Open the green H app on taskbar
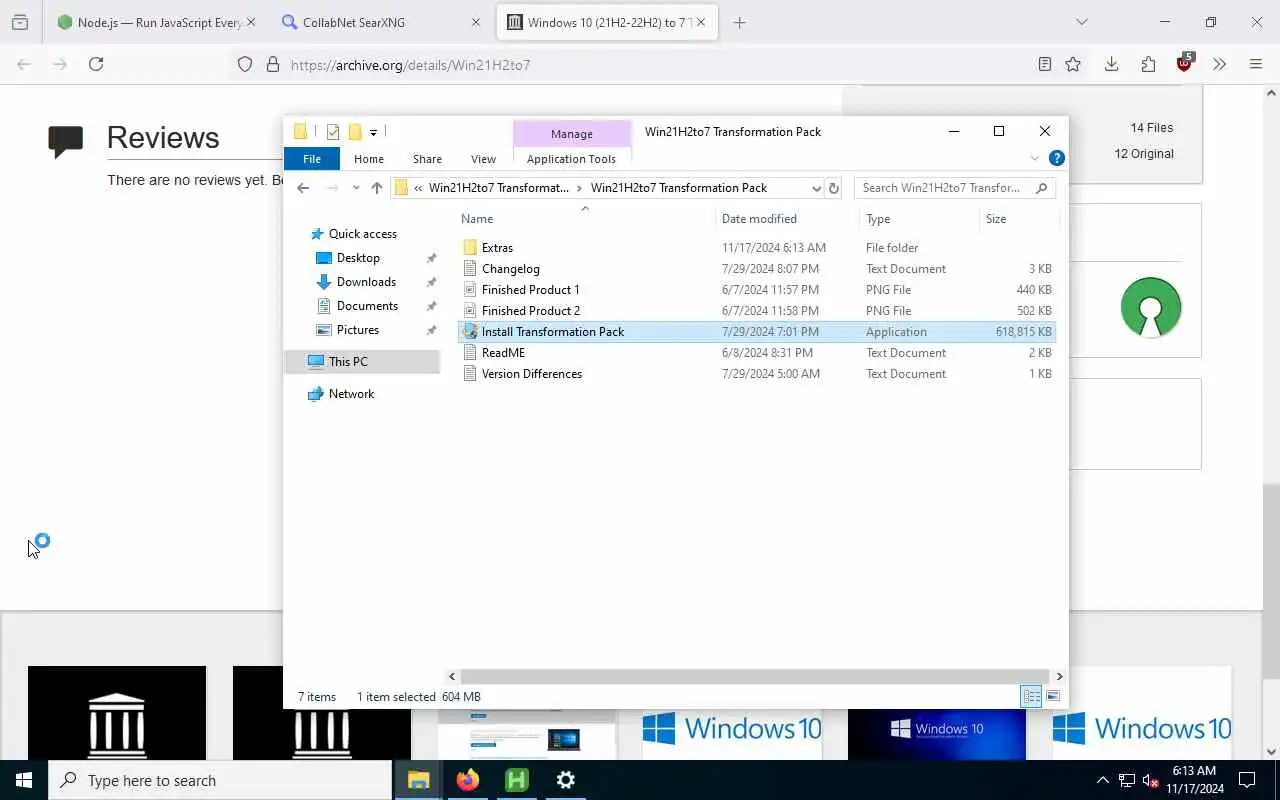The image size is (1280, 800). tap(517, 780)
